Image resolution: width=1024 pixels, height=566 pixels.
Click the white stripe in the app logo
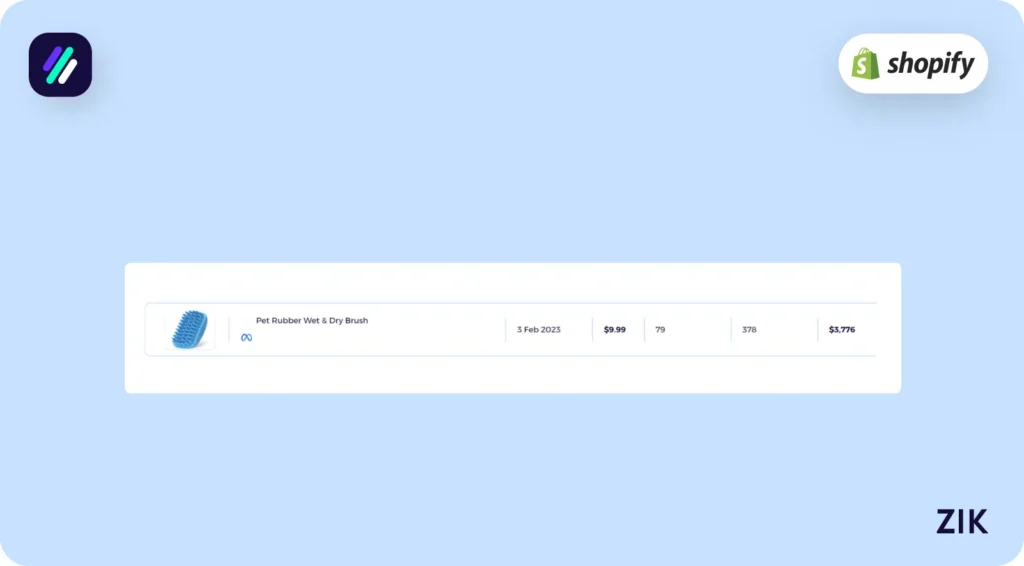[68, 71]
